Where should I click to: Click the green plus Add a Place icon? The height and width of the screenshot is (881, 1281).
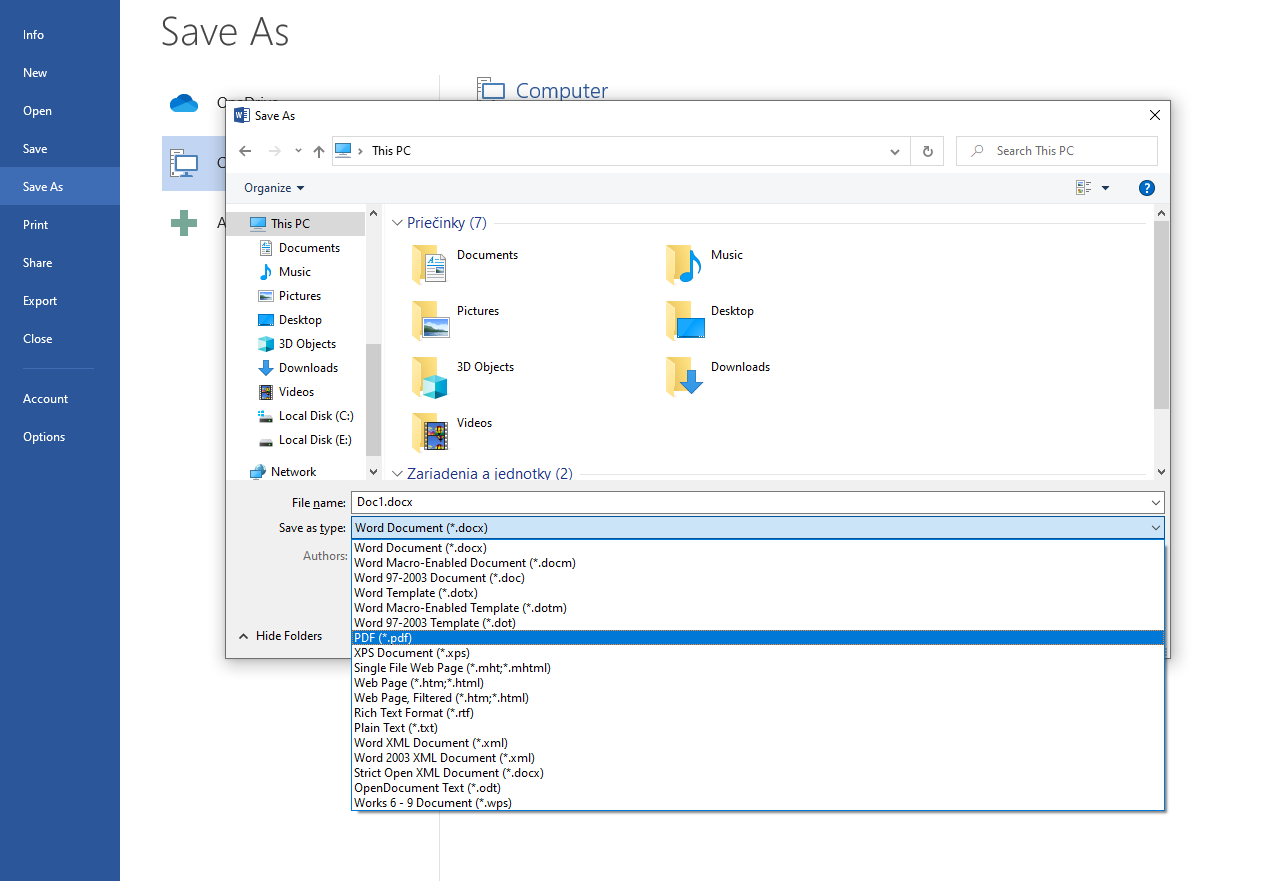point(184,223)
